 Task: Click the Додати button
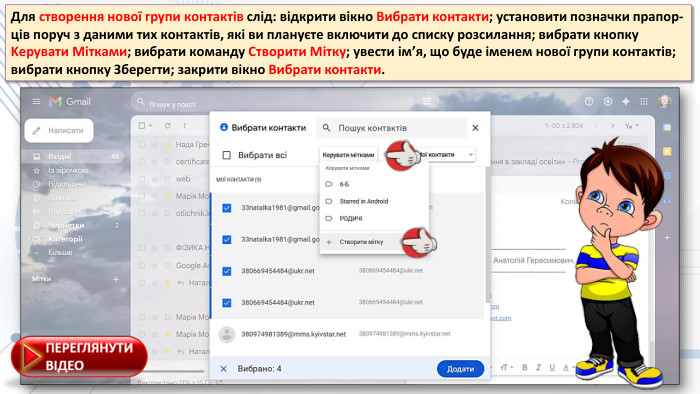[x=460, y=369]
